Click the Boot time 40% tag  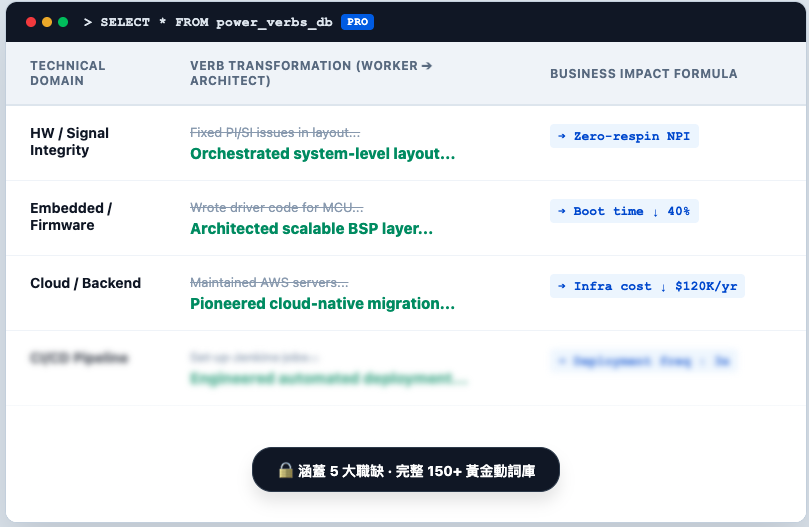624,211
